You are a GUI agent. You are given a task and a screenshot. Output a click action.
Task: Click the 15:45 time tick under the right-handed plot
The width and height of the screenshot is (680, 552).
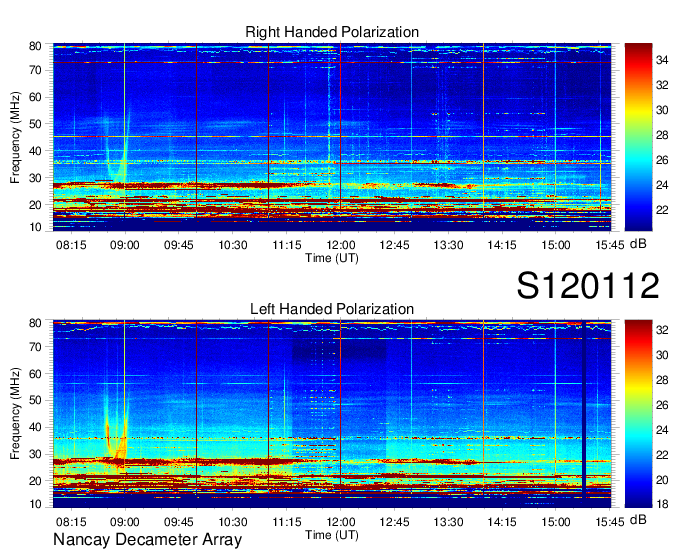(610, 245)
